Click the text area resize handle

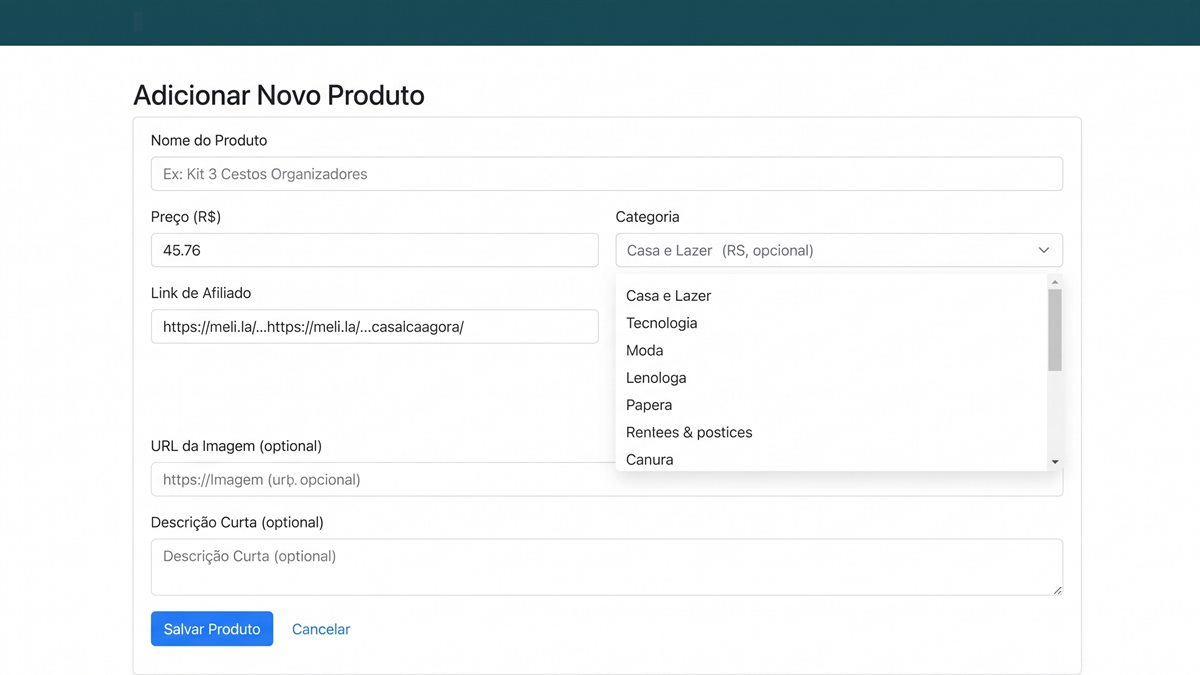pos(1056,589)
